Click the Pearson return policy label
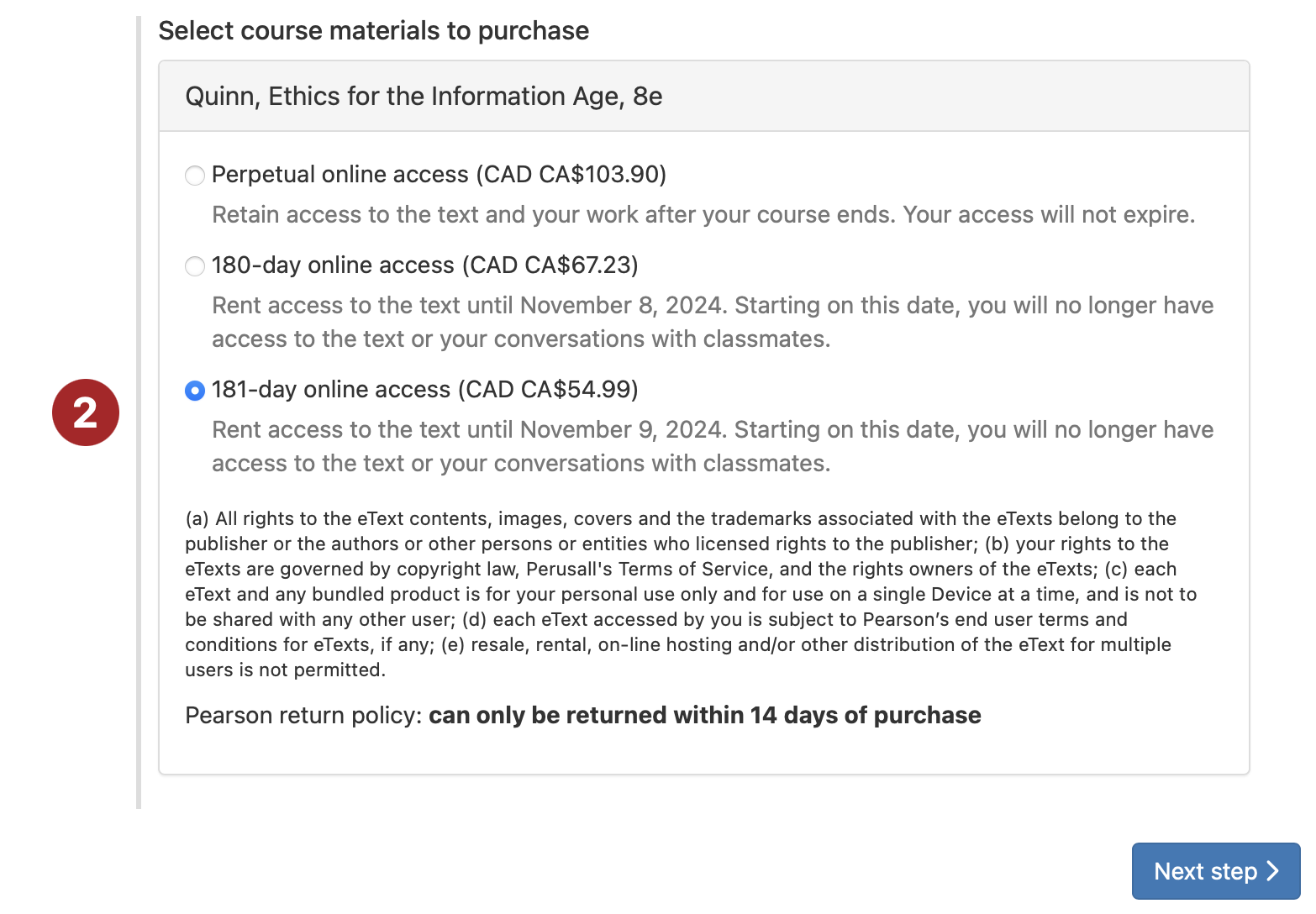 303,716
